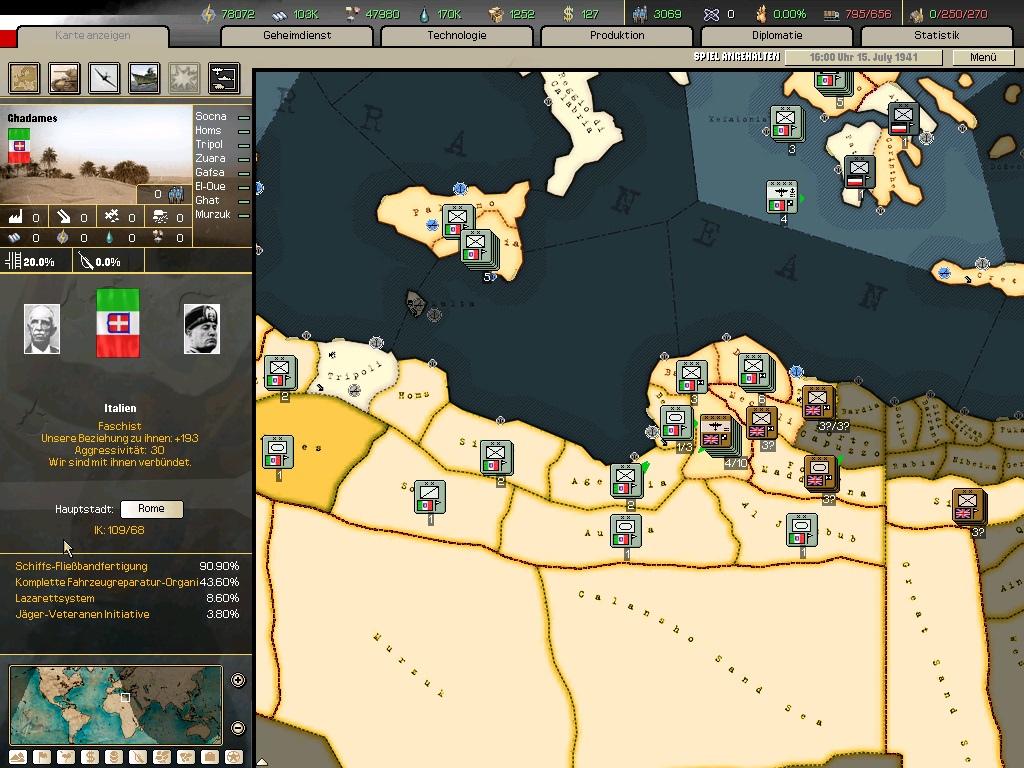Click the Rome capital button
The height and width of the screenshot is (768, 1024).
152,509
